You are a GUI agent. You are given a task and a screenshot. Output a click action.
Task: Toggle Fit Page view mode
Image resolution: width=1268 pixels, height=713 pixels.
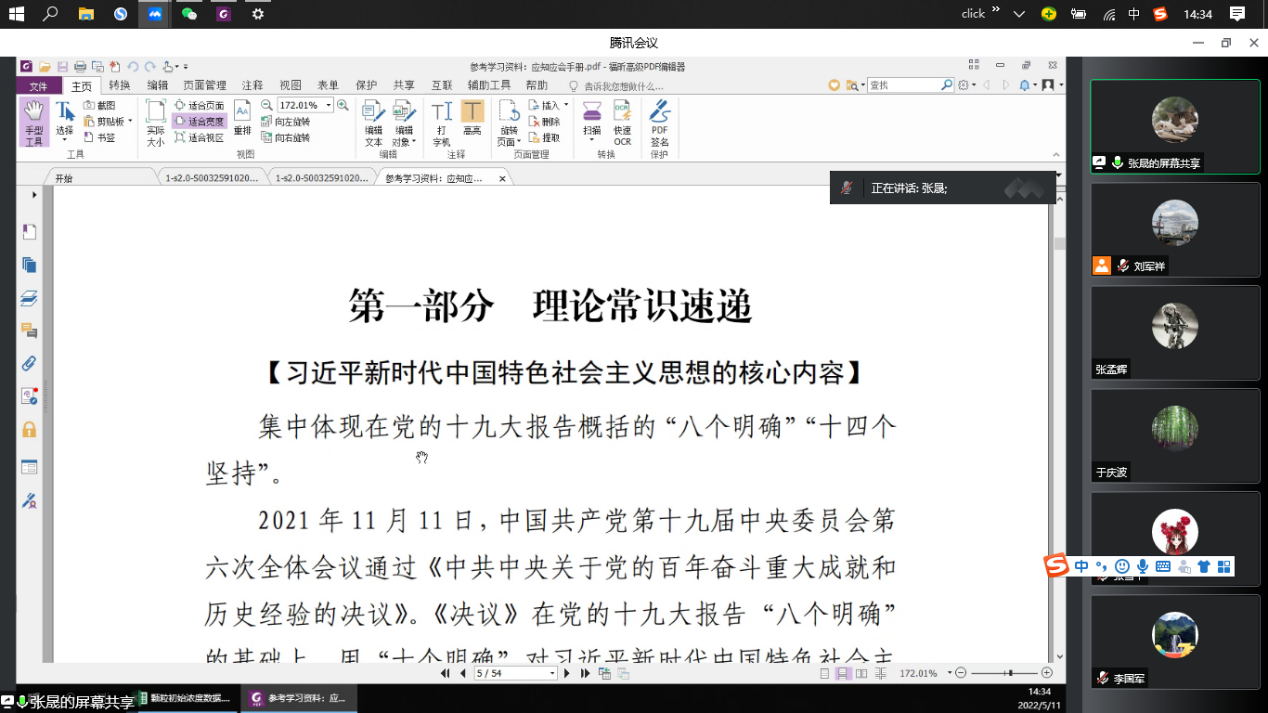[x=200, y=105]
